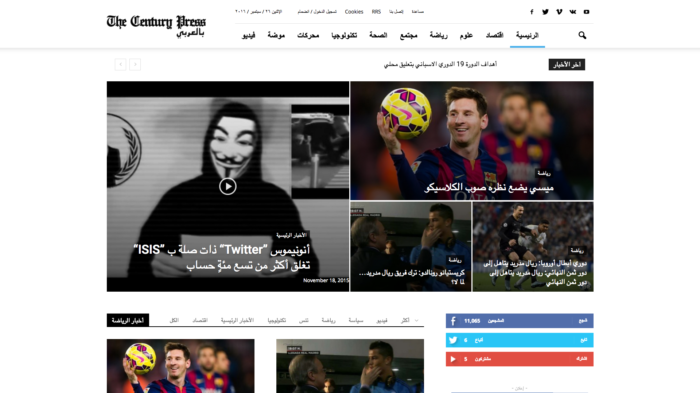Click the Twitter followers counter bar
The width and height of the screenshot is (700, 393).
click(519, 340)
